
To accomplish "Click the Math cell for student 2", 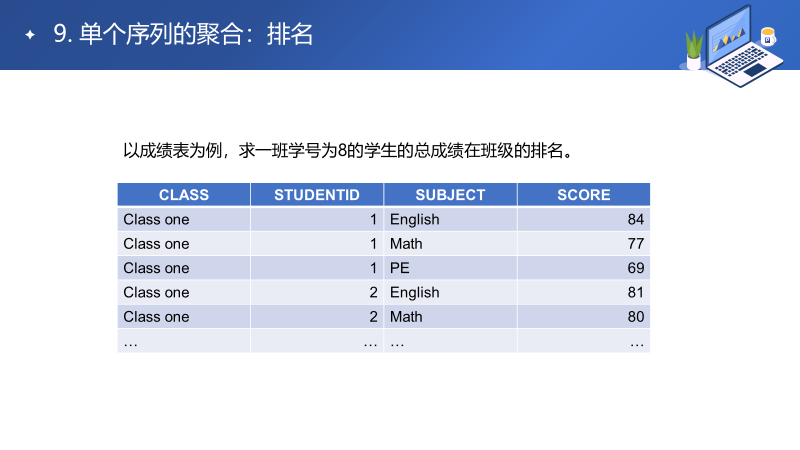I will (451, 317).
